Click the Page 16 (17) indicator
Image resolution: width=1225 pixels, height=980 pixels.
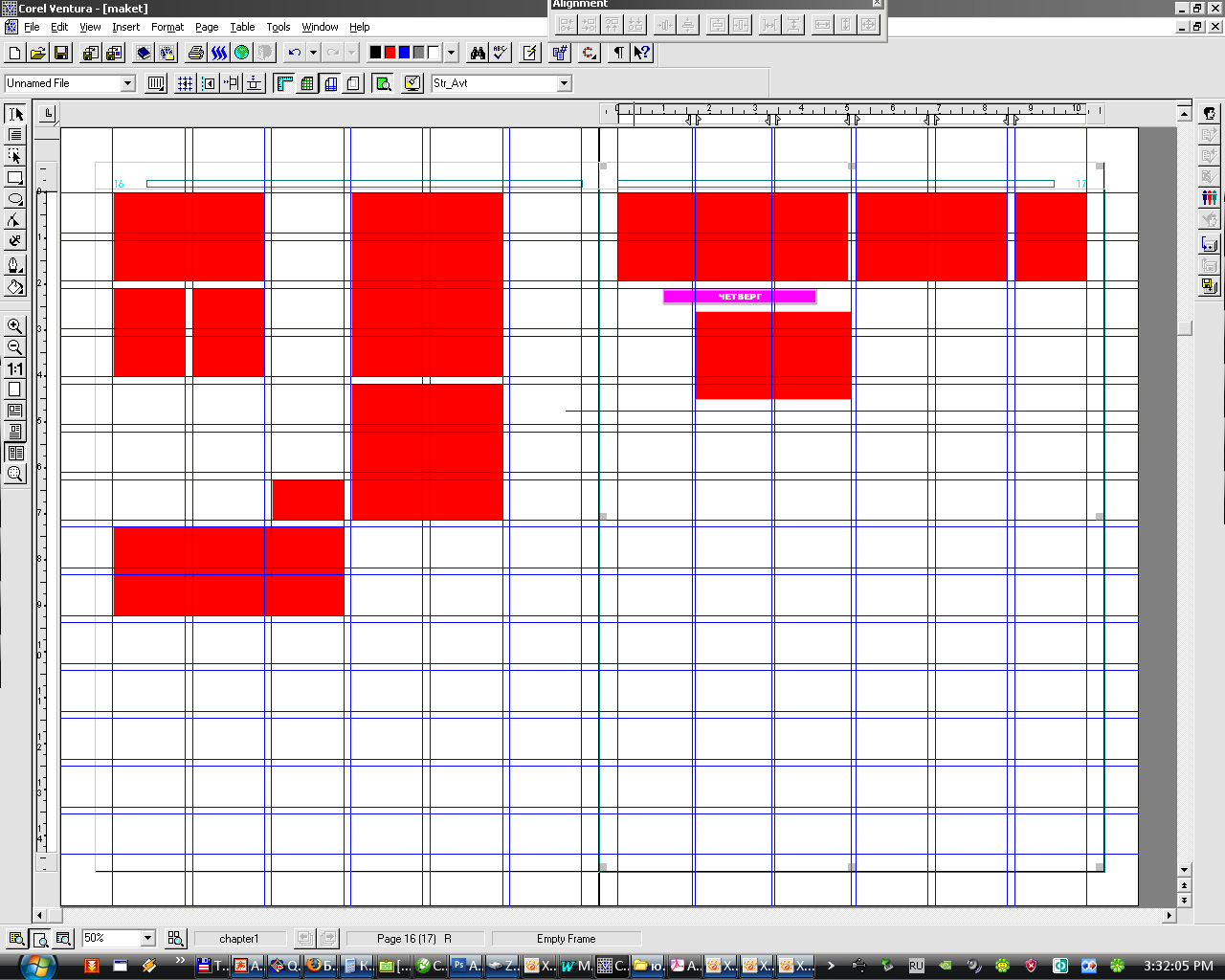click(415, 939)
